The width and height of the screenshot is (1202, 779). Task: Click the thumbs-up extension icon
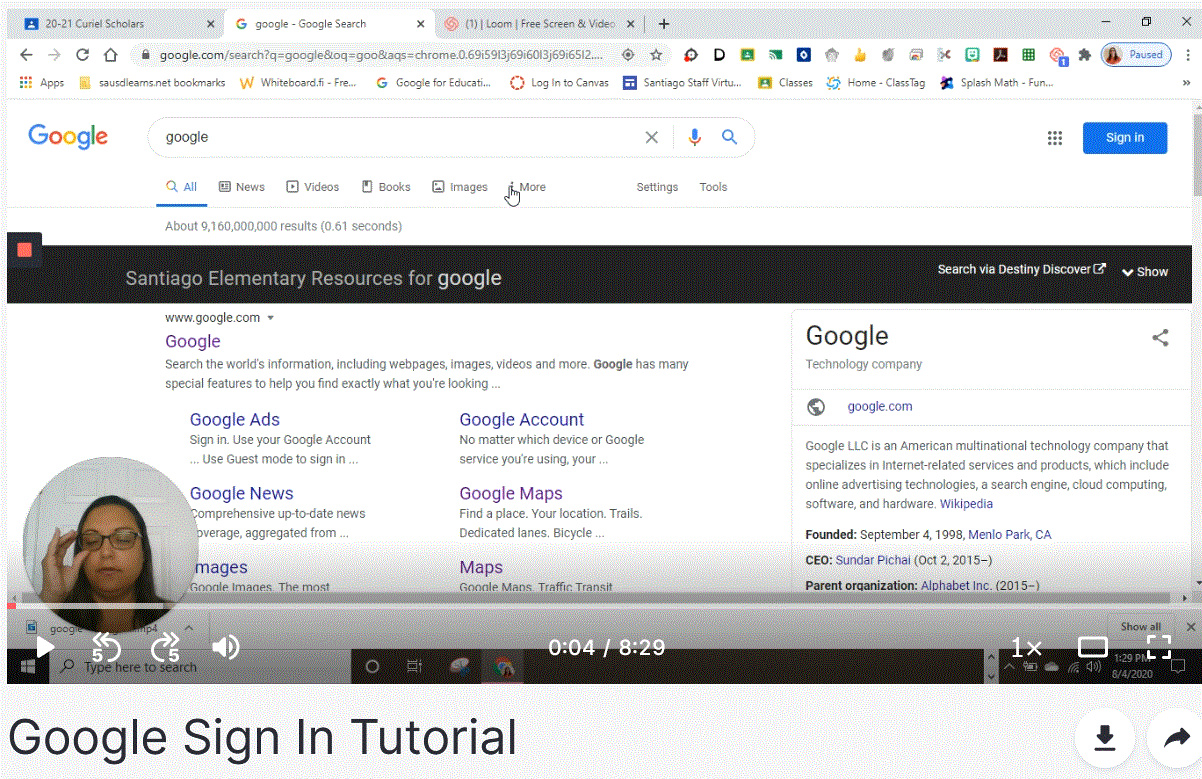[860, 55]
